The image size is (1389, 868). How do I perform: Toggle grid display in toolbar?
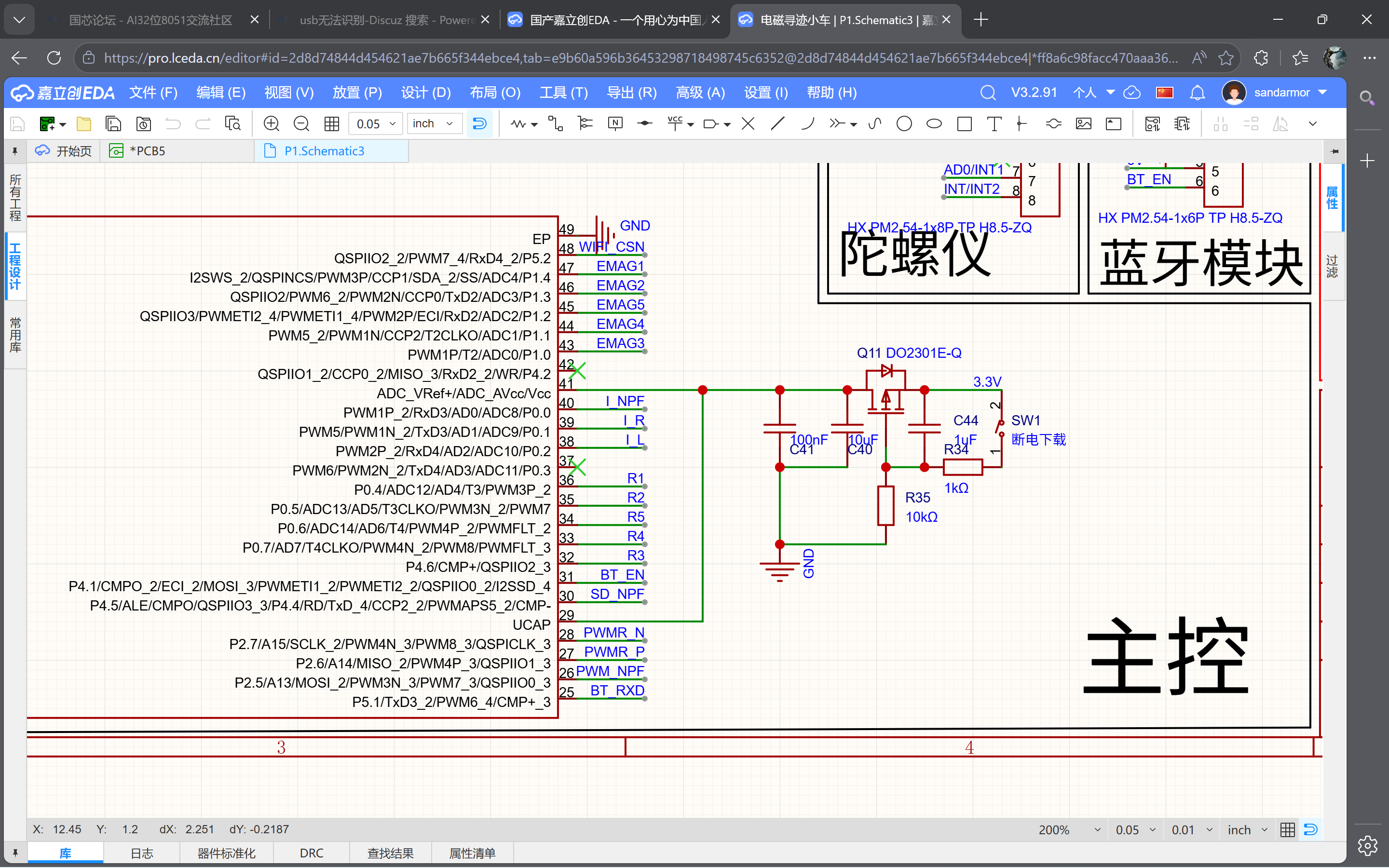332,123
